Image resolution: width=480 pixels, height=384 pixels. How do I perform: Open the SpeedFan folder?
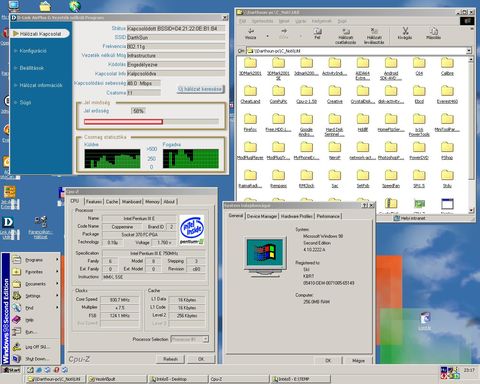pos(391,179)
